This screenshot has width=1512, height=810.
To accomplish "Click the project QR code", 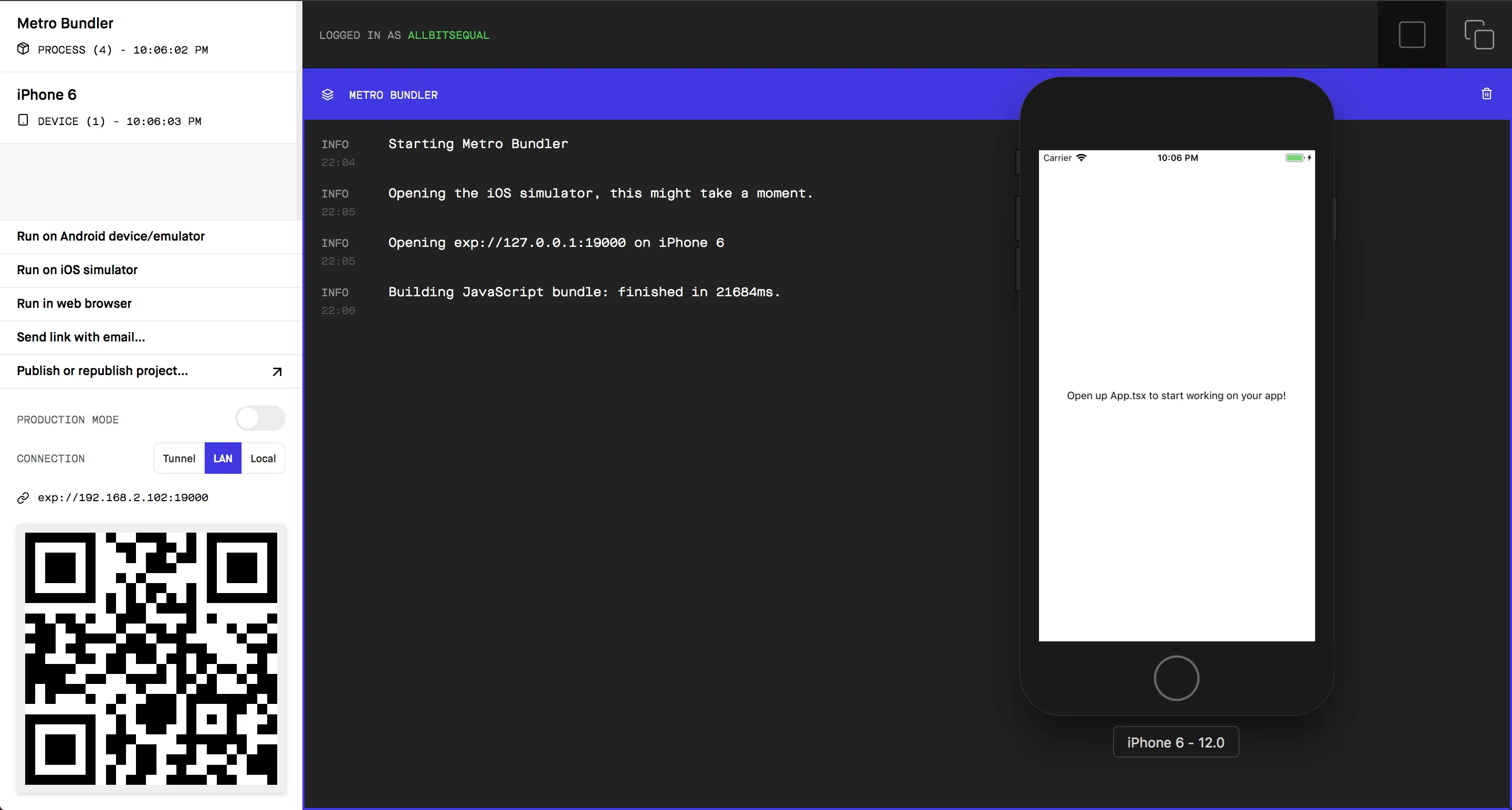I will 151,659.
